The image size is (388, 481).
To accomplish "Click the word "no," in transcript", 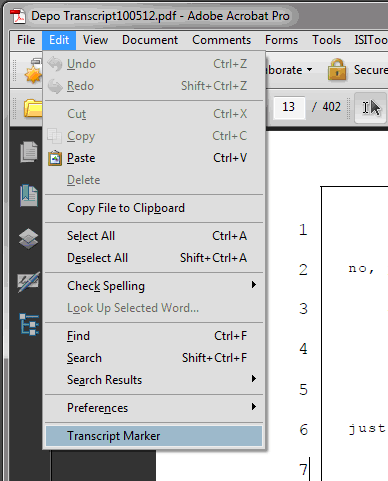I will click(362, 269).
